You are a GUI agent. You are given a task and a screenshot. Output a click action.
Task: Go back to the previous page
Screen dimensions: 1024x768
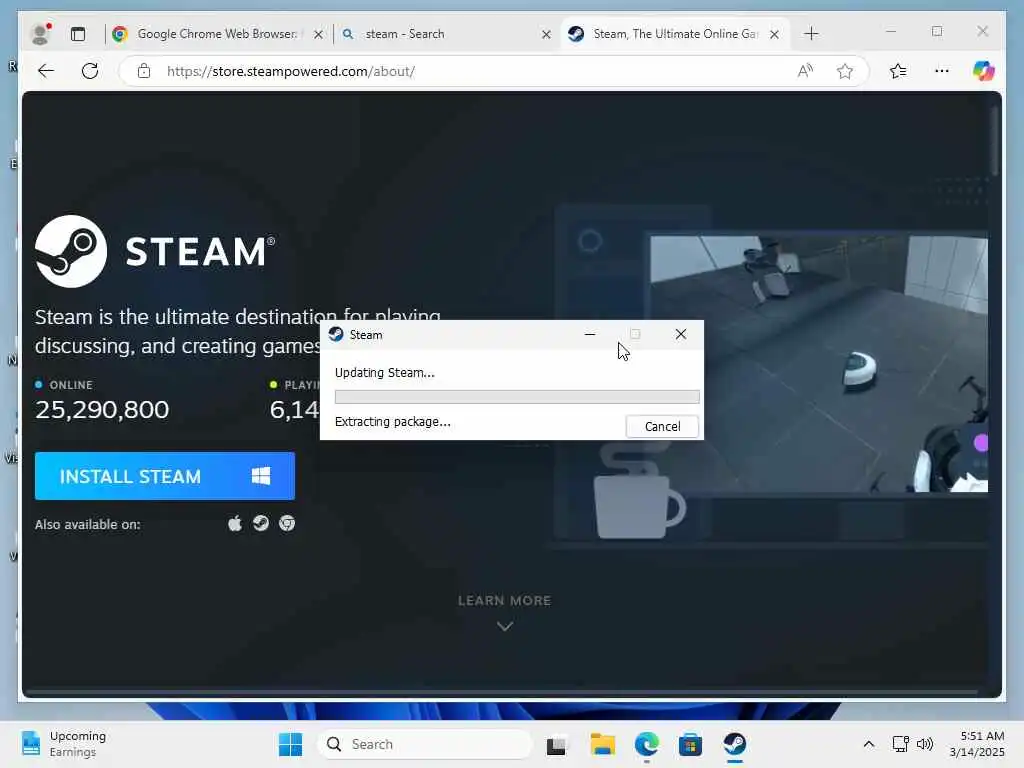click(x=46, y=71)
